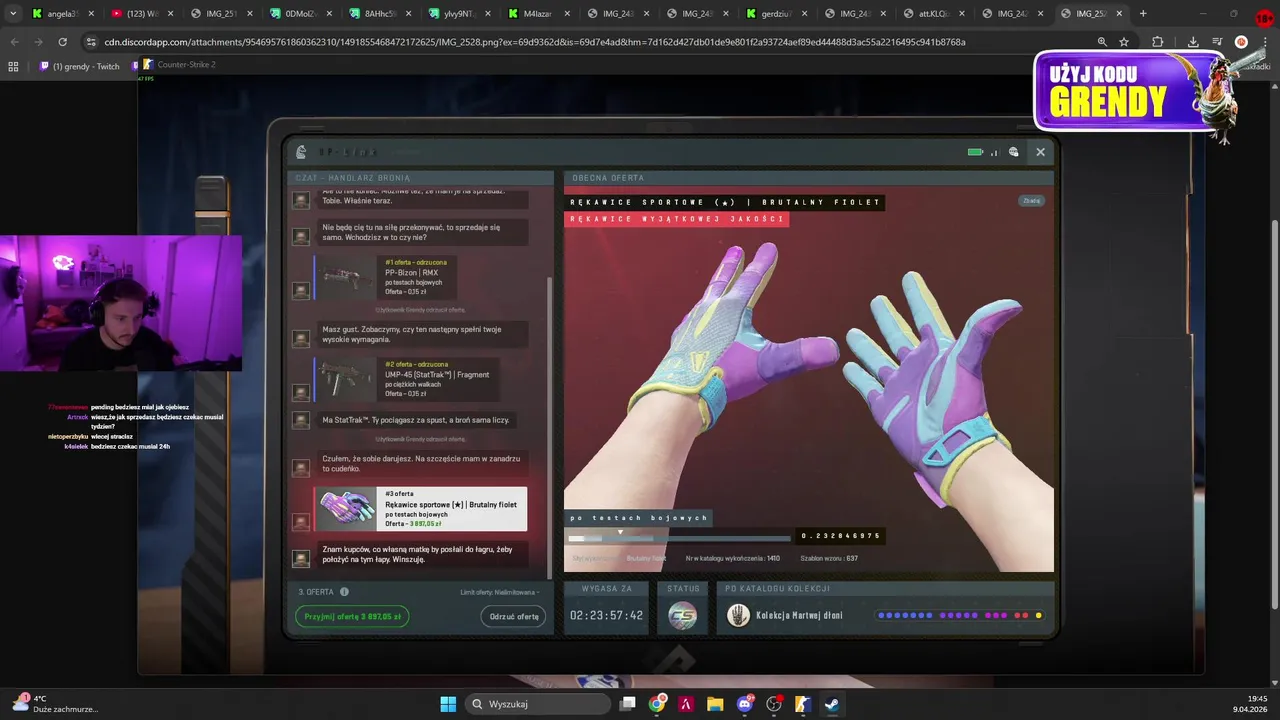
Task: Switch to the 0DMol2 browser tab
Action: coord(300,14)
